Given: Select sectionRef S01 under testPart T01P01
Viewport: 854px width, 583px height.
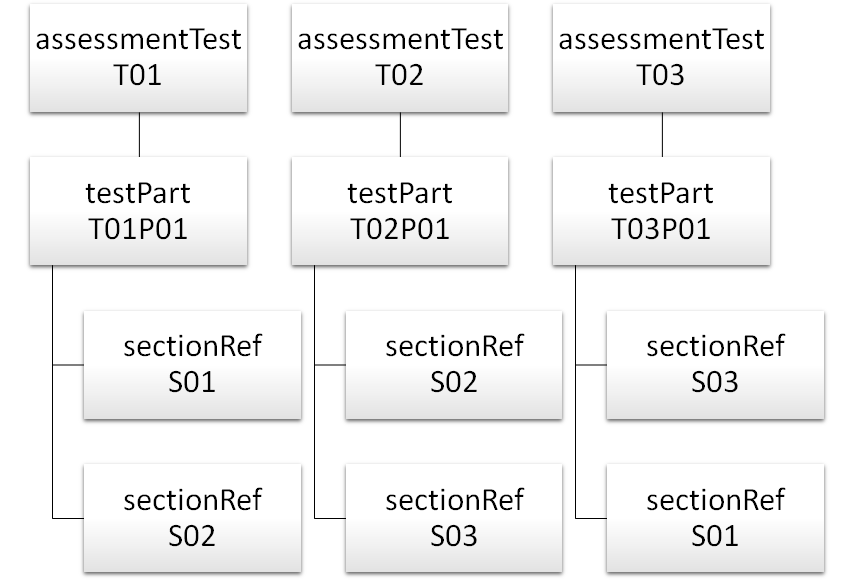Looking at the screenshot, I should (192, 364).
